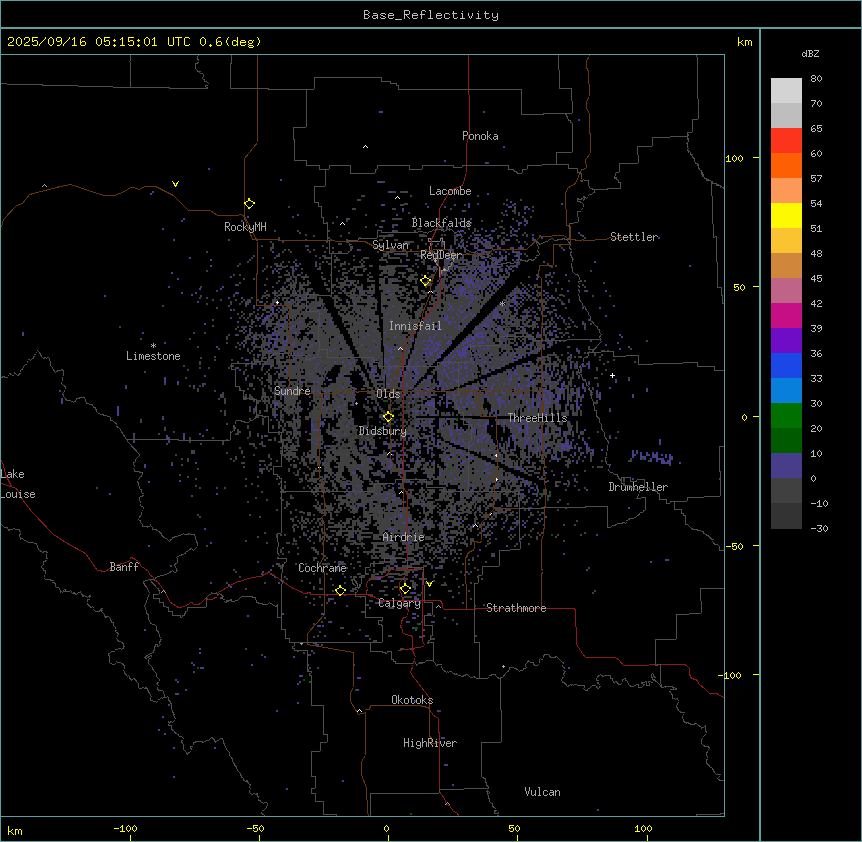Select the Drumheller label
The height and width of the screenshot is (842, 862).
(638, 487)
